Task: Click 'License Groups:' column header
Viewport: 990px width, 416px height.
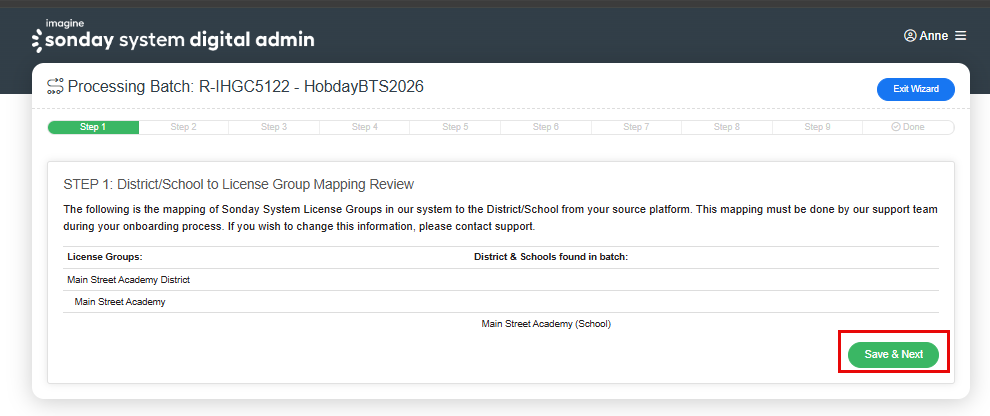Action: (105, 258)
